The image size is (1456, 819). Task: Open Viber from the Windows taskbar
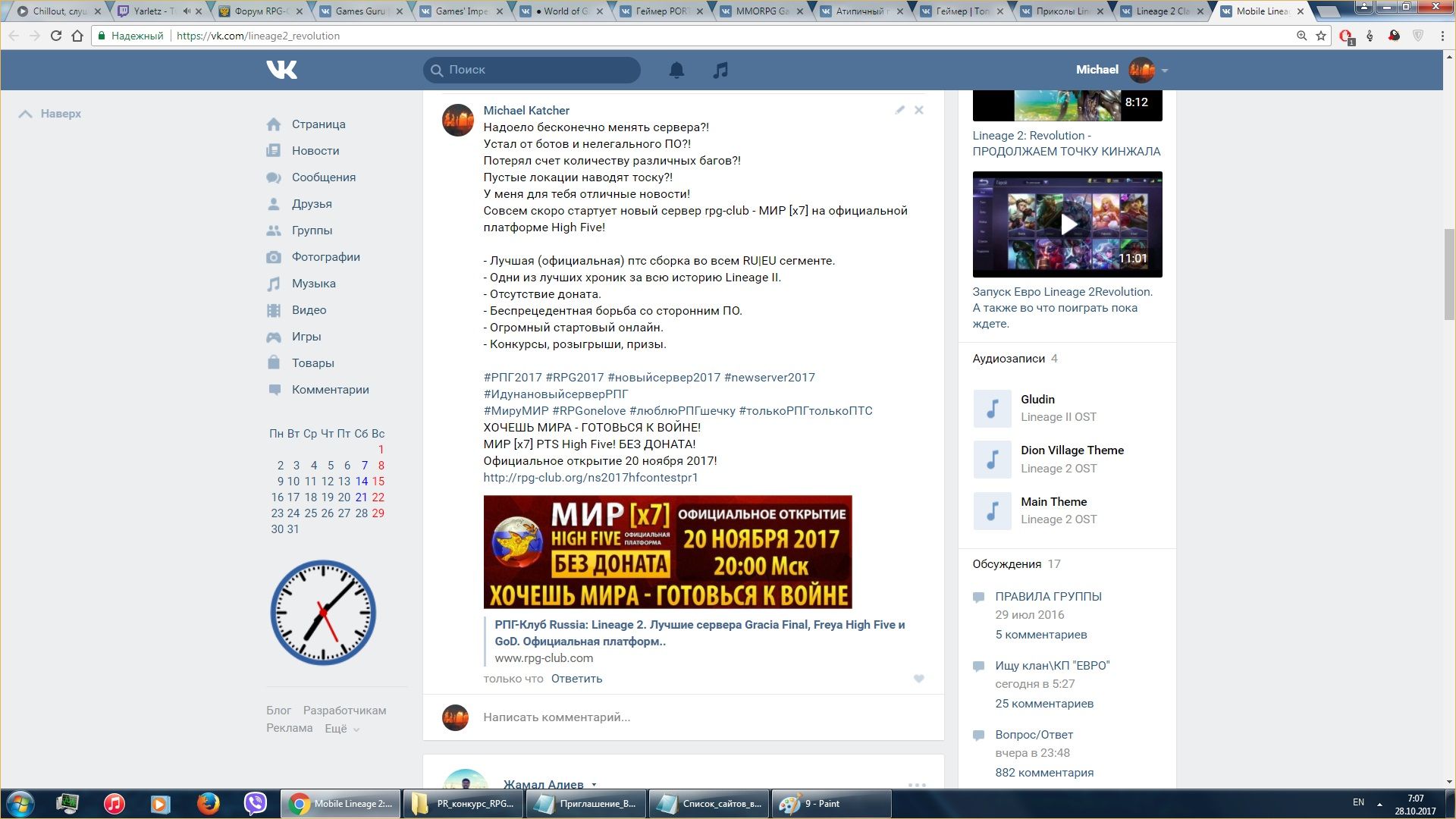[256, 803]
